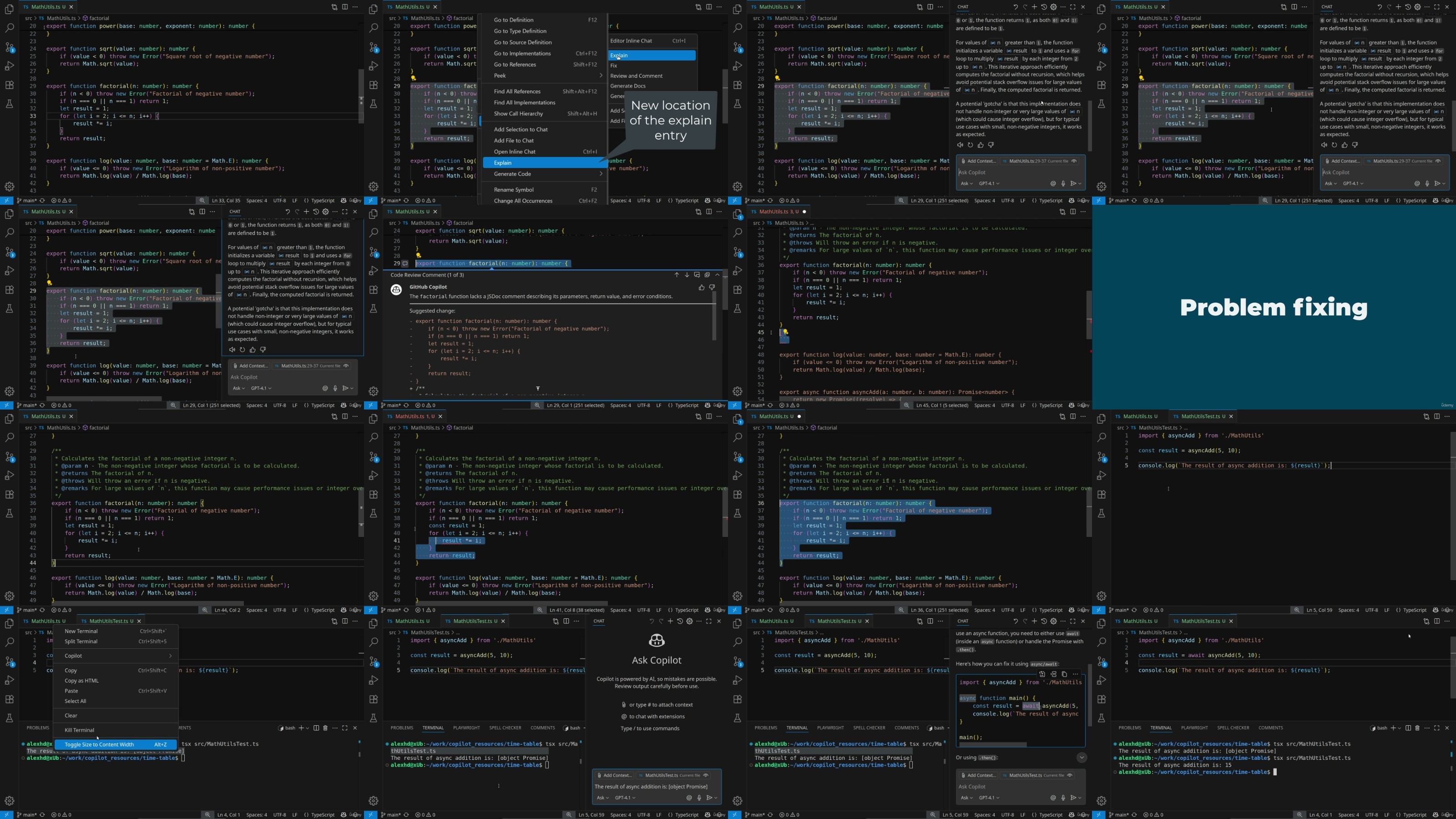
Task: Open GPT-4.1 dropdown in async/await fix chat
Action: [x=989, y=798]
